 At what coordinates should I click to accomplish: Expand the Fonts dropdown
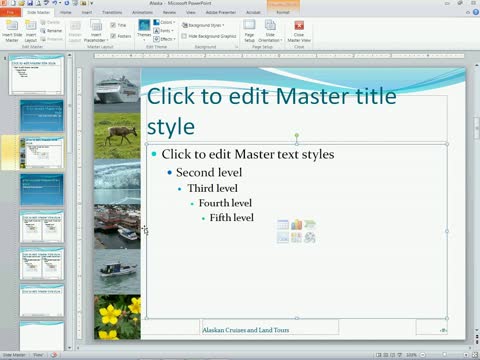tap(164, 31)
